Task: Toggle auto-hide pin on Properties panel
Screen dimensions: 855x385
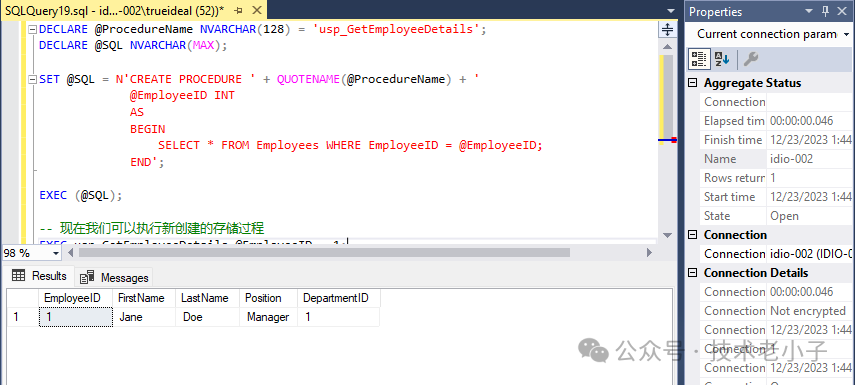Action: pyautogui.click(x=826, y=11)
